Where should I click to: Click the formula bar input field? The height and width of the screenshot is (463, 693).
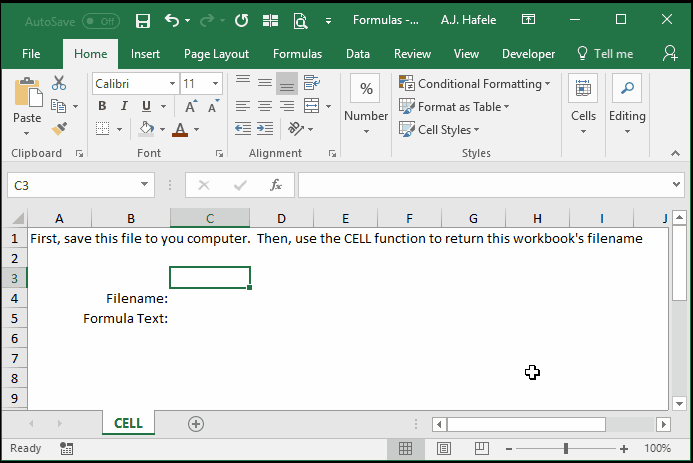point(484,185)
